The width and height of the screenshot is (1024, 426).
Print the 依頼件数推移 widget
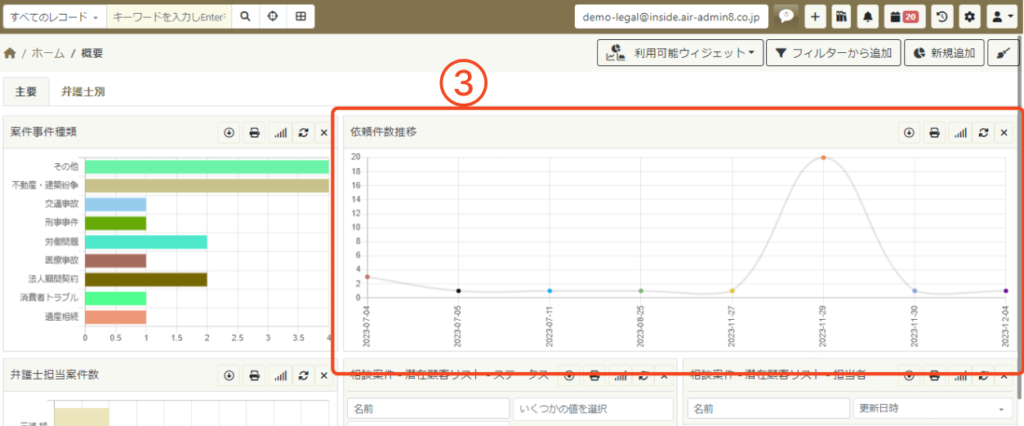point(934,132)
